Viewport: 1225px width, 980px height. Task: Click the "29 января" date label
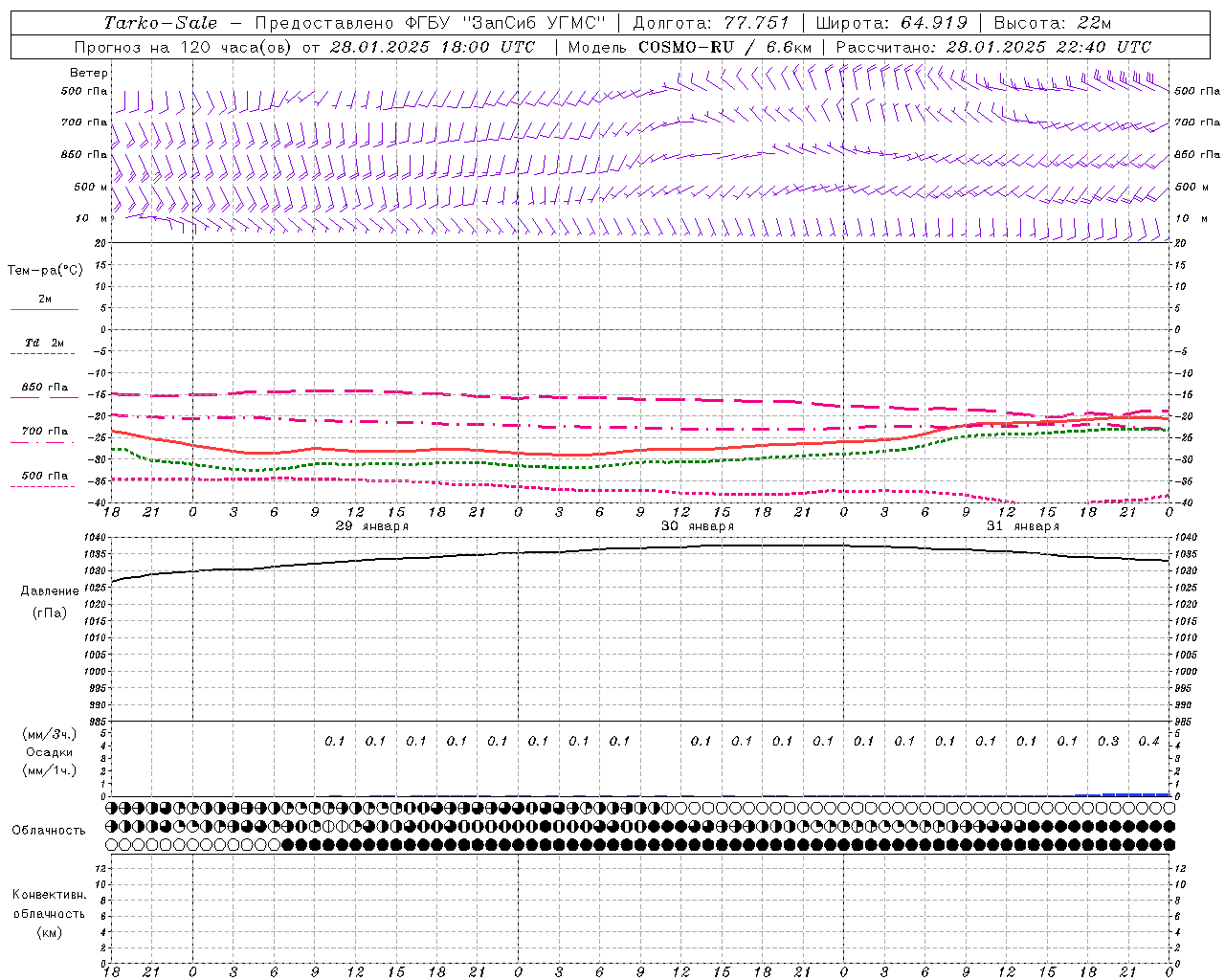[371, 526]
